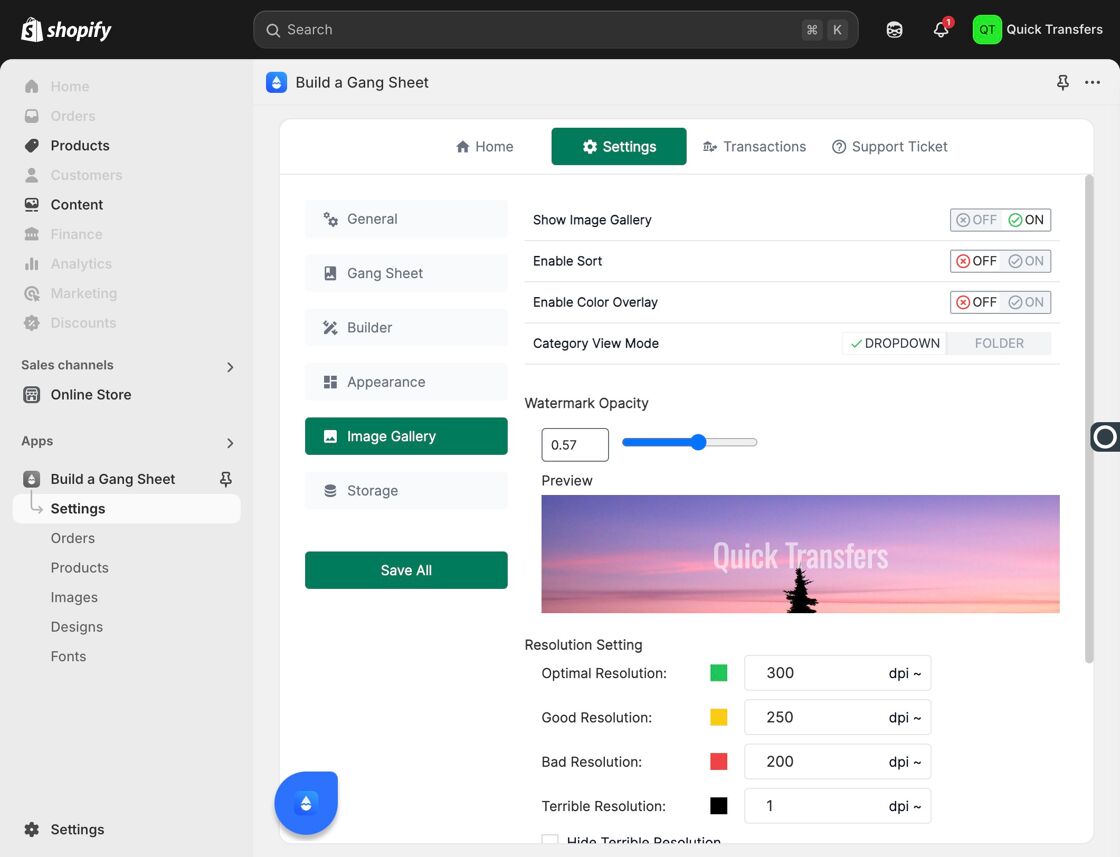1120x857 pixels.
Task: Click the Builder tools icon
Action: click(x=330, y=328)
